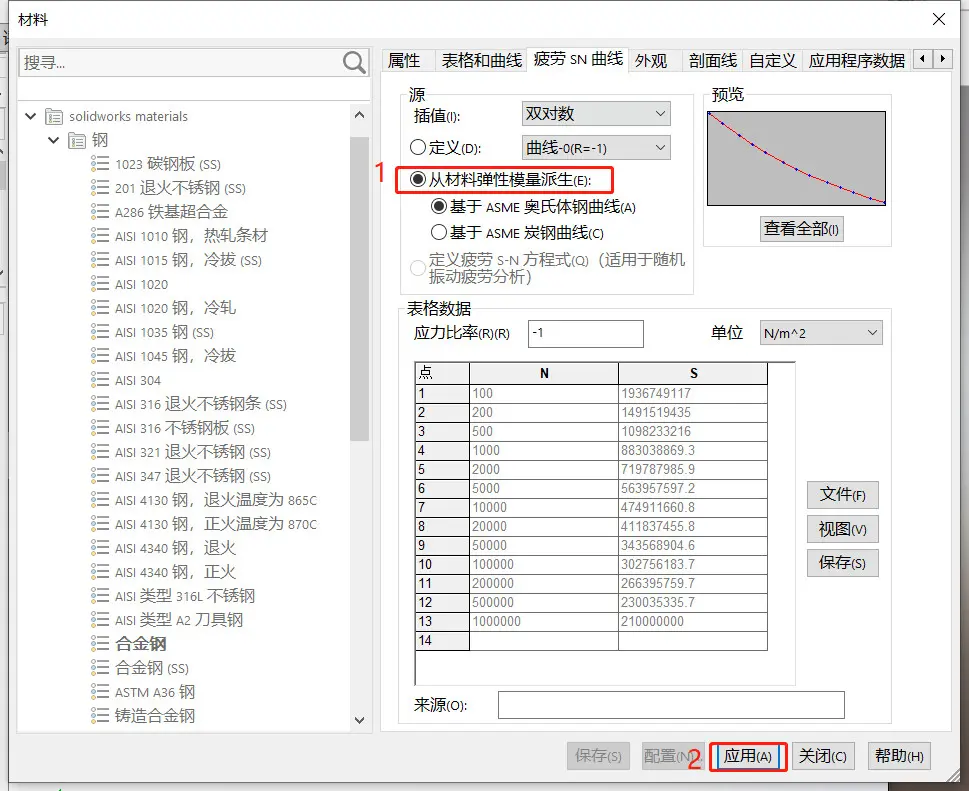Select AISI 1045 钢，冷拔 material
The height and width of the screenshot is (791, 969).
(176, 356)
